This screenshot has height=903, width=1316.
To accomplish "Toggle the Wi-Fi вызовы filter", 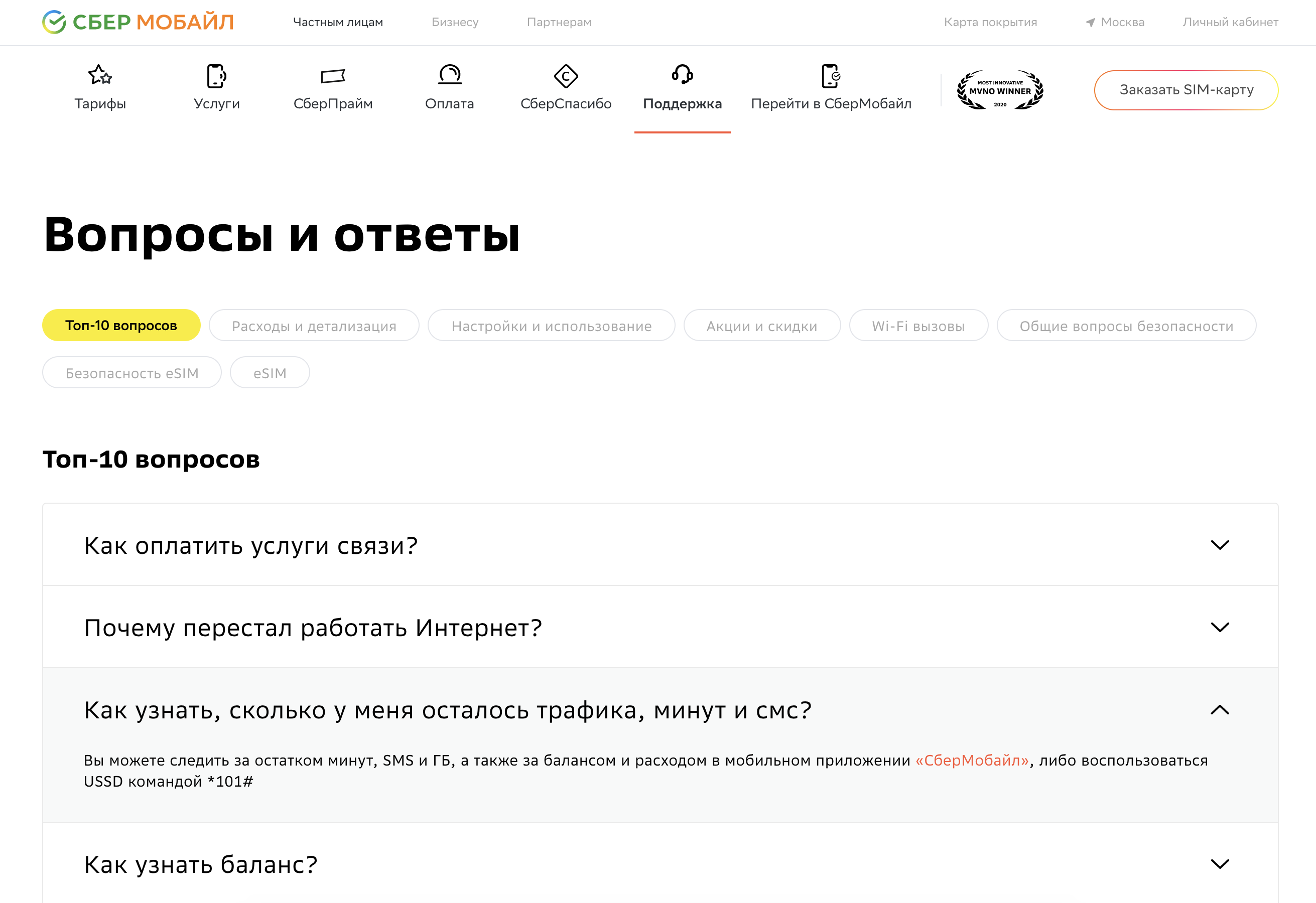I will [x=918, y=326].
